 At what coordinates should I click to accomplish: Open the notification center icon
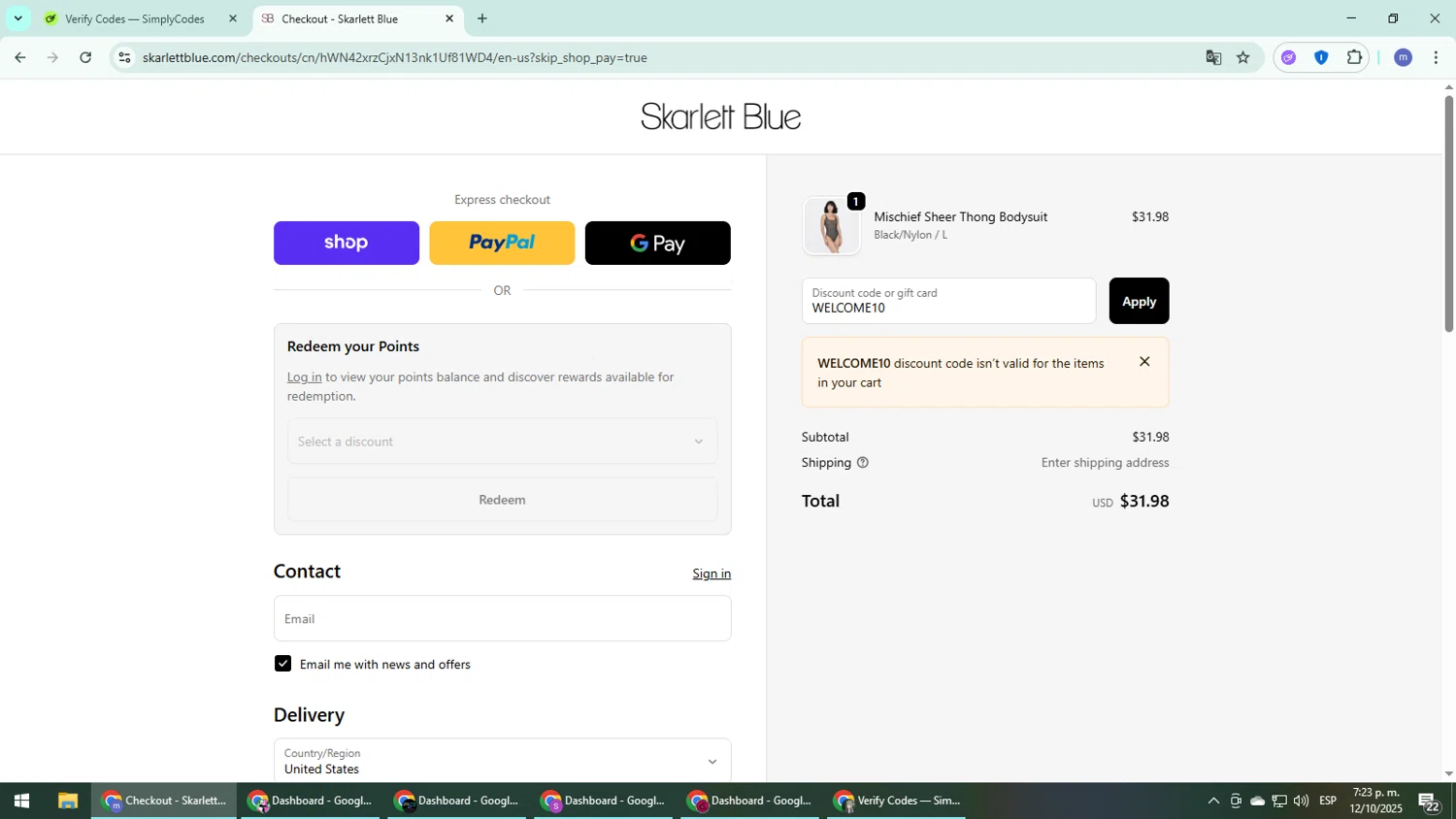point(1429,802)
